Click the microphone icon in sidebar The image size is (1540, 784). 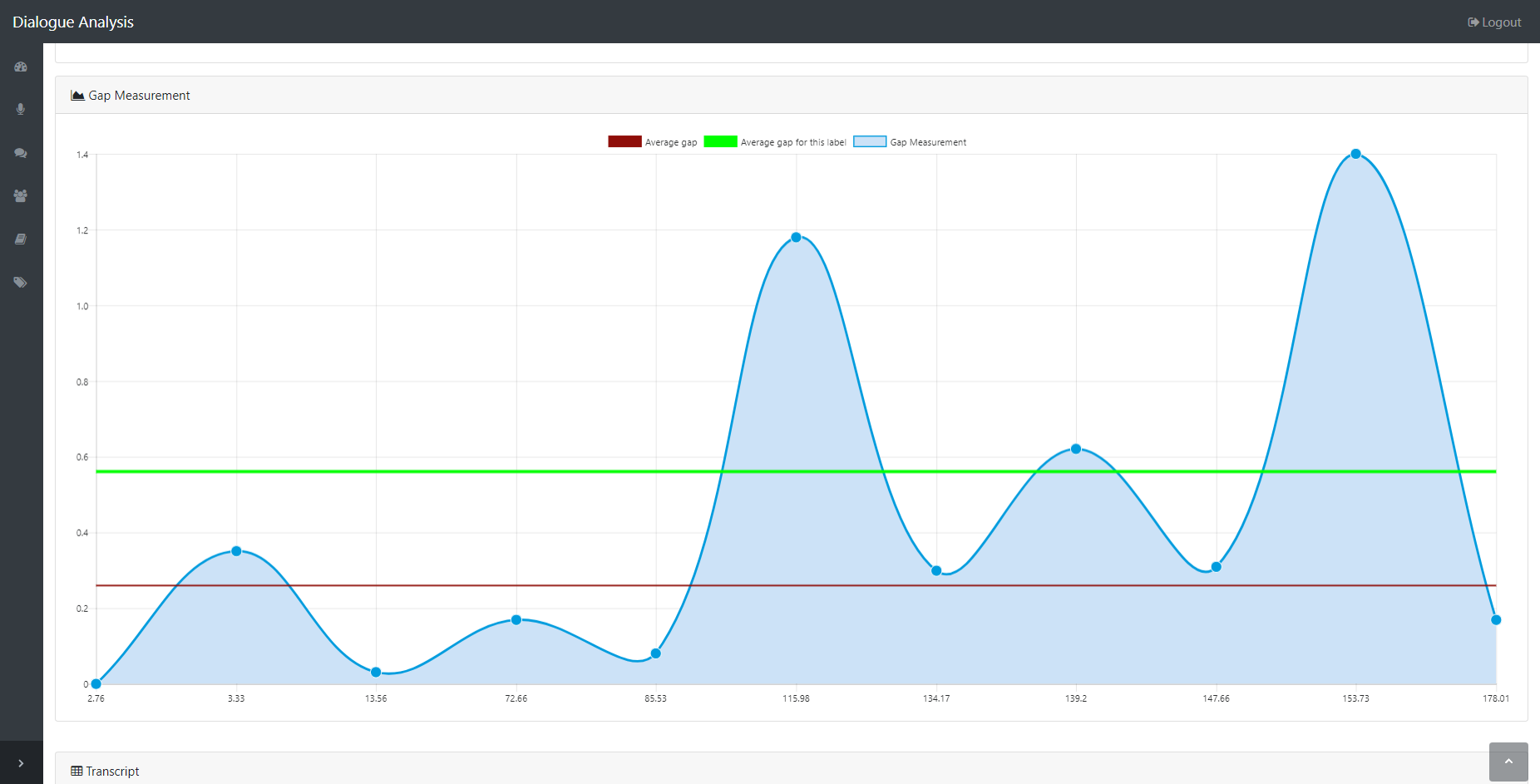(21, 109)
